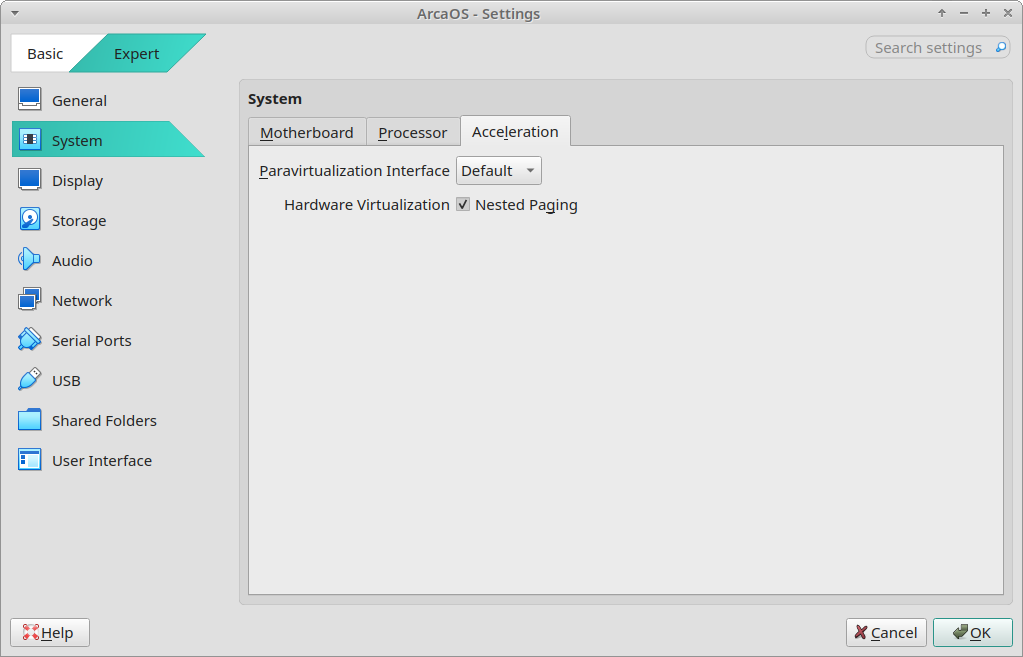This screenshot has width=1023, height=657.
Task: Switch to Basic mode
Action: tap(45, 53)
